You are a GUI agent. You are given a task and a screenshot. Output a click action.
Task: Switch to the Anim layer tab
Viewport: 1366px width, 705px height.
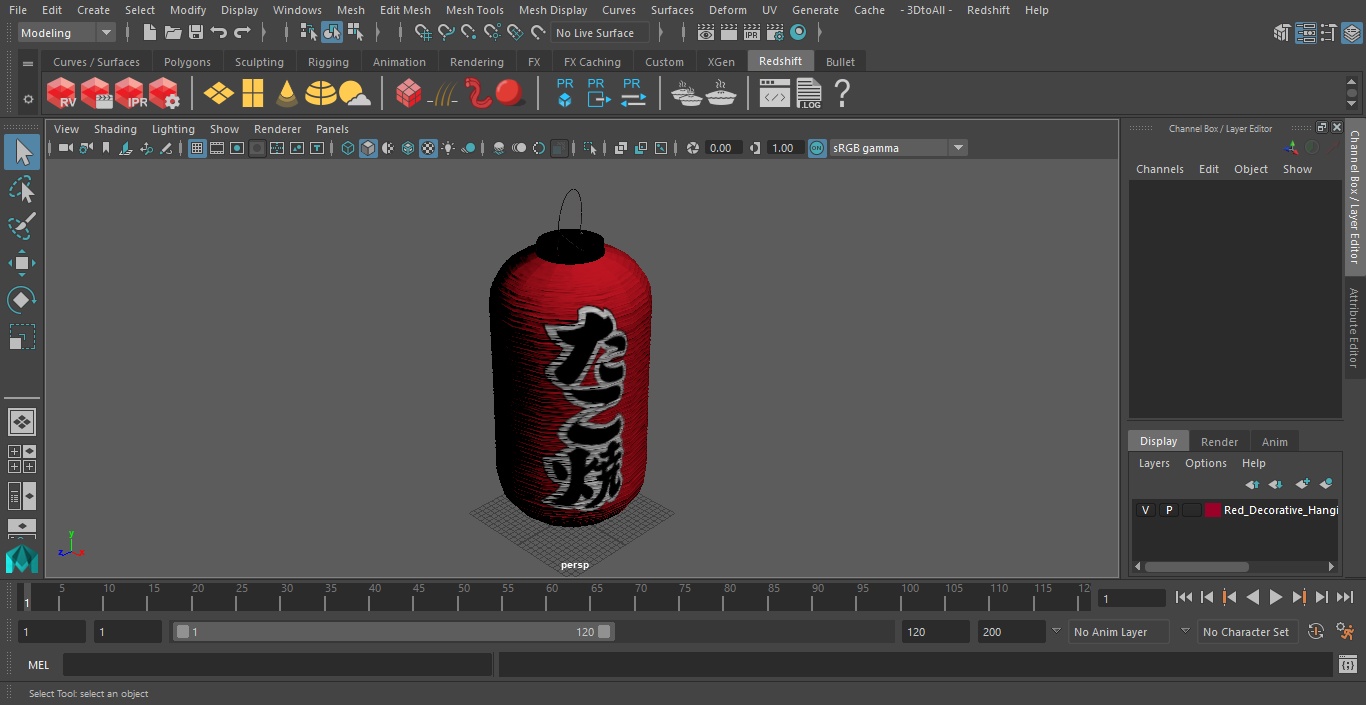(x=1274, y=441)
